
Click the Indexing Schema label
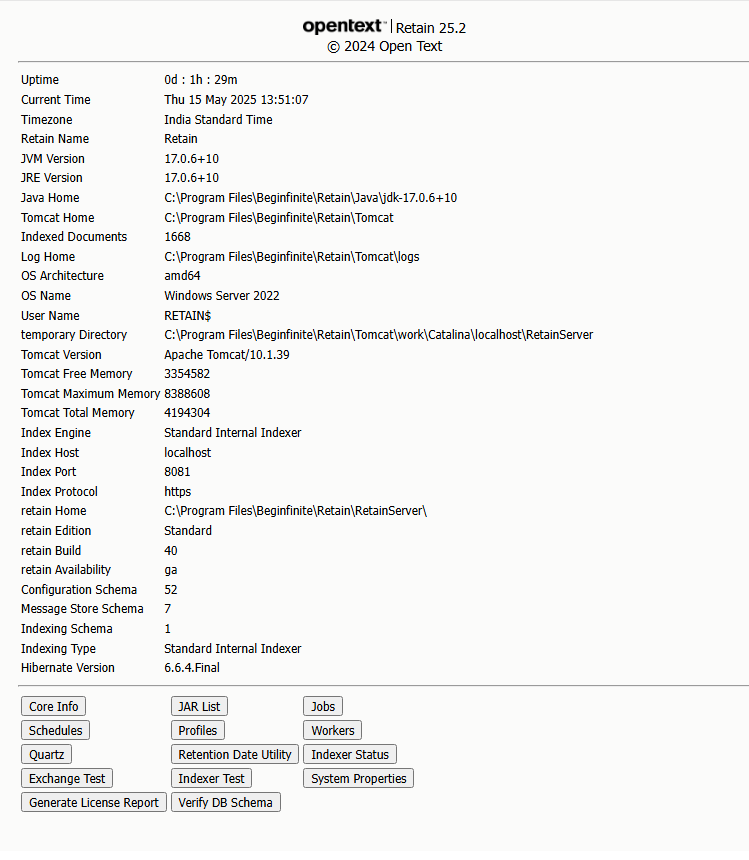coord(66,629)
